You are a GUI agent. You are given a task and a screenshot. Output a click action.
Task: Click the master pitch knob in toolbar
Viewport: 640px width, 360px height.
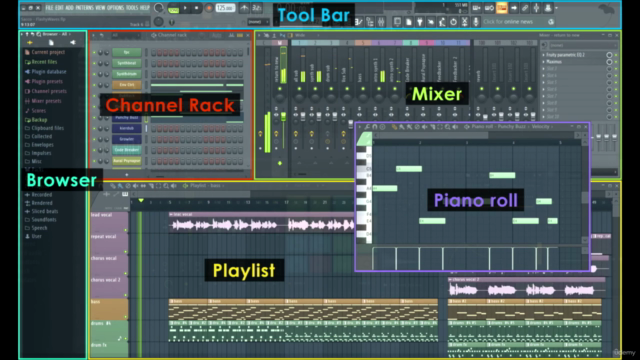(x=159, y=22)
